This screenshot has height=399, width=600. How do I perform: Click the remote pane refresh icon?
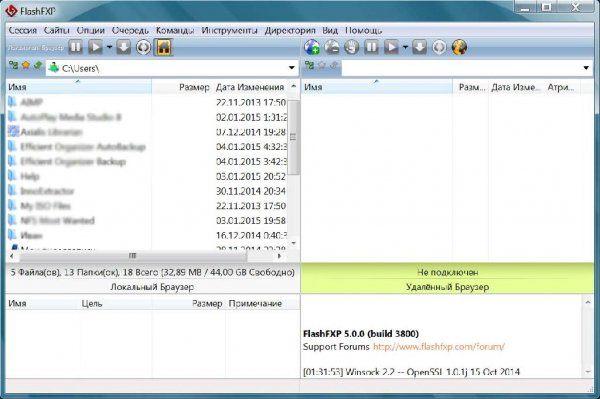[439, 47]
